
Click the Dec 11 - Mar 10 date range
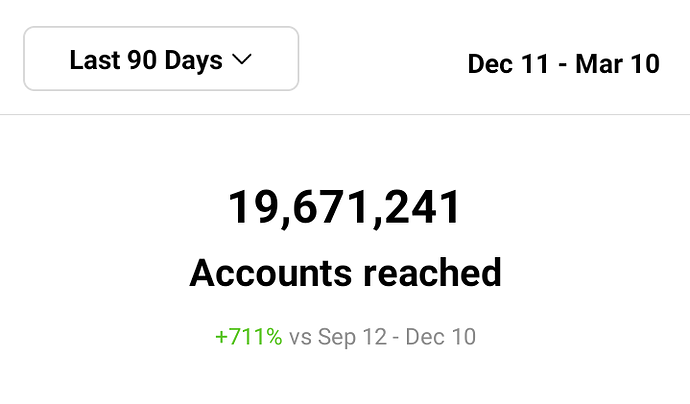click(x=564, y=64)
